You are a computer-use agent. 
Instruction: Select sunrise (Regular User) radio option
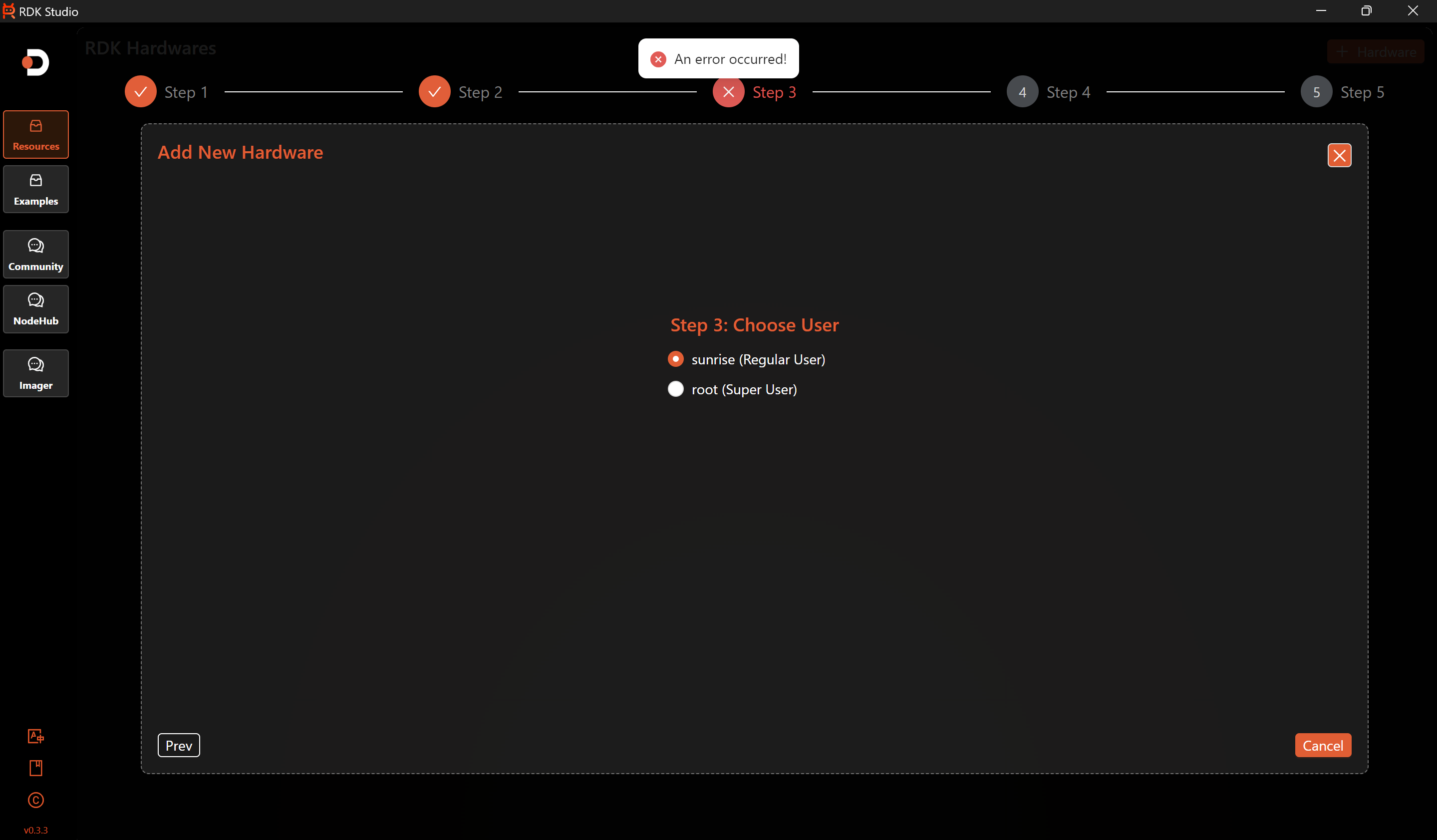(x=676, y=359)
